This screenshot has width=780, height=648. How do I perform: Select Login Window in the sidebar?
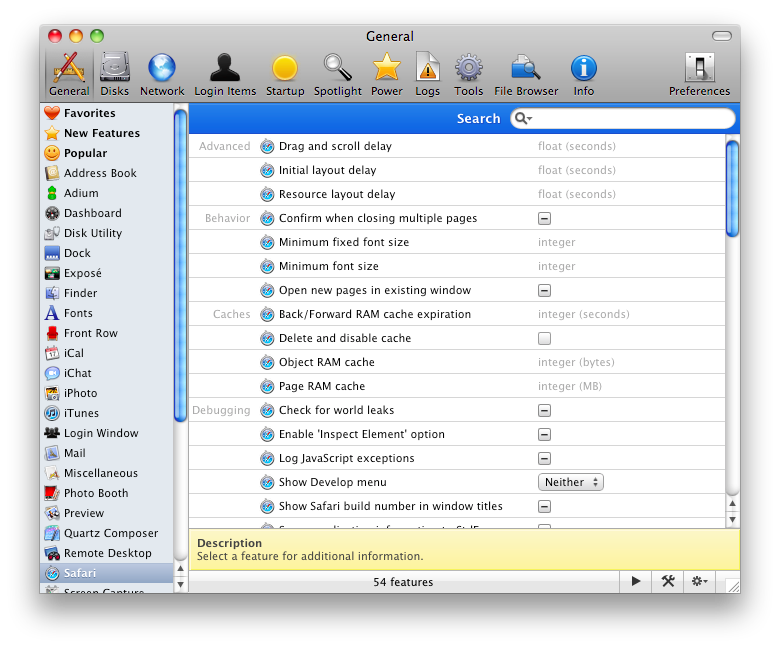tap(106, 433)
